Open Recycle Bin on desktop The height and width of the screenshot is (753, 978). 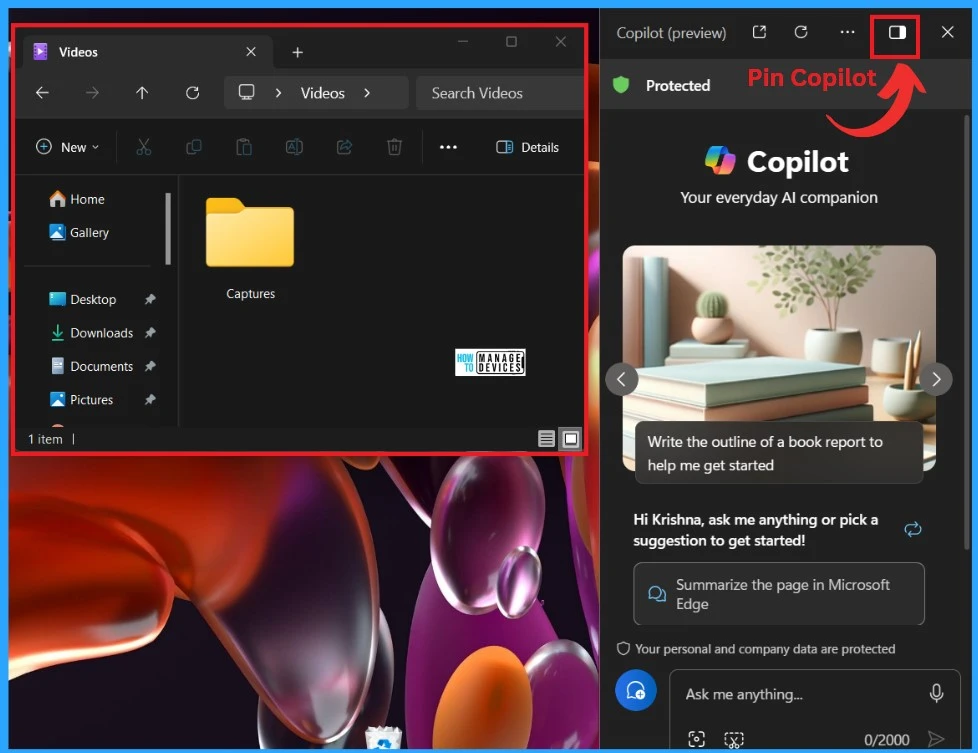[x=383, y=738]
